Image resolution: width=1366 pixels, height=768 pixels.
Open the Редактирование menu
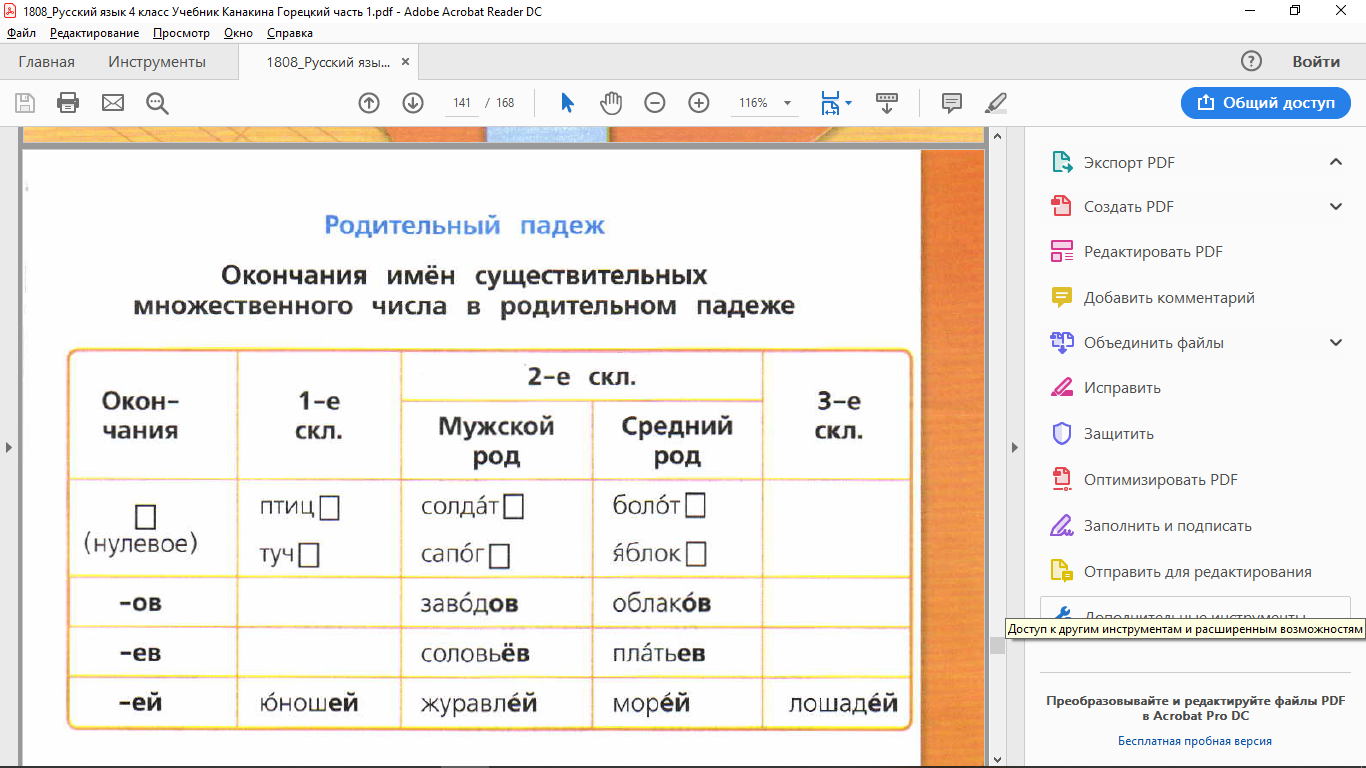click(x=95, y=33)
